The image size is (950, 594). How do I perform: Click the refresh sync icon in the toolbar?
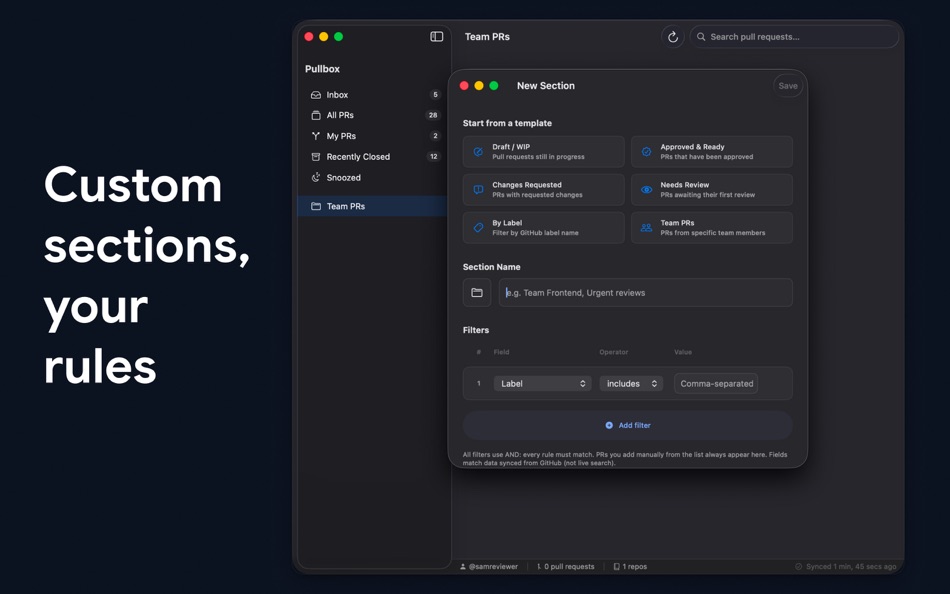pyautogui.click(x=673, y=36)
